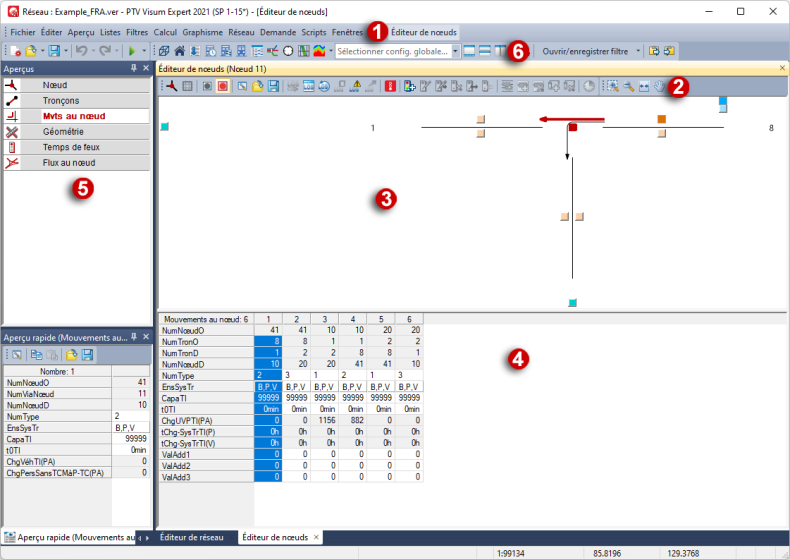The height and width of the screenshot is (560, 790).
Task: Select Temps de feux in Aperçus list
Action: [68, 146]
